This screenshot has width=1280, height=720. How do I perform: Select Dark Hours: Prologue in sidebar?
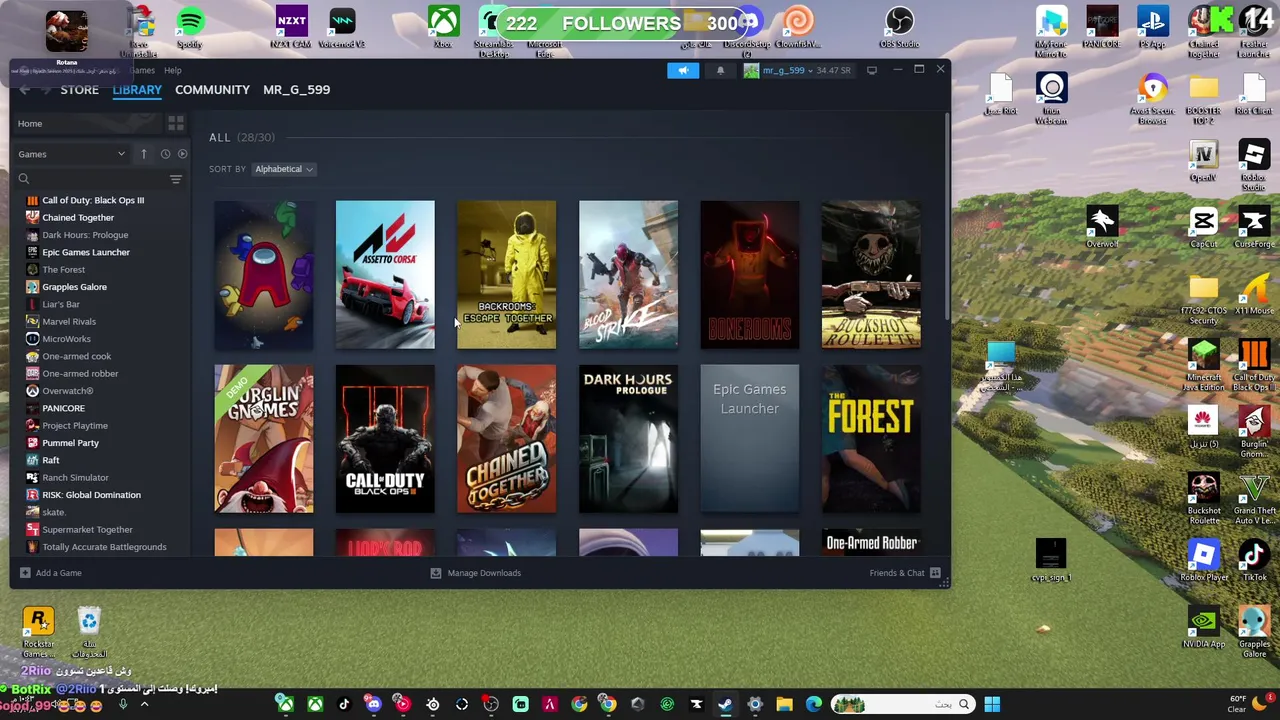[x=85, y=235]
